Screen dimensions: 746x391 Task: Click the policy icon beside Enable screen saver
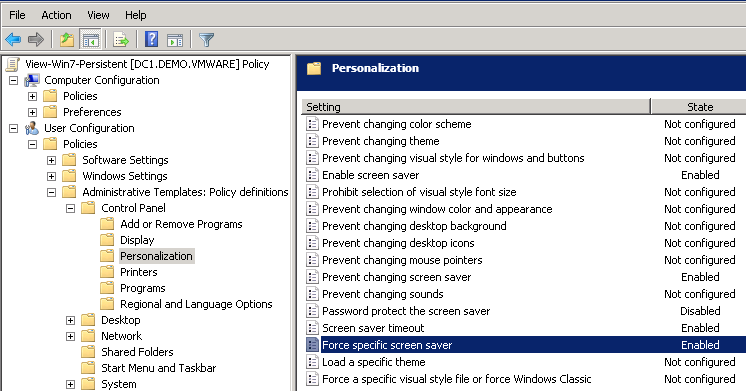click(312, 175)
